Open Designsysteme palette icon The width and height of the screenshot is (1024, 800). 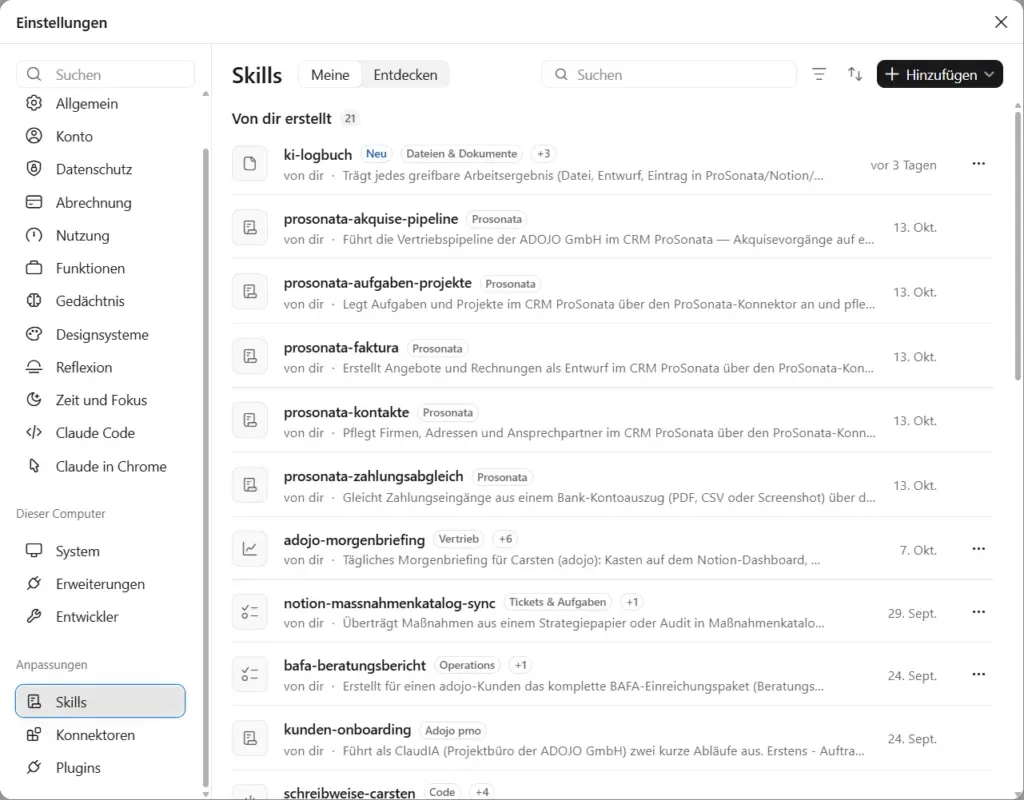(34, 334)
